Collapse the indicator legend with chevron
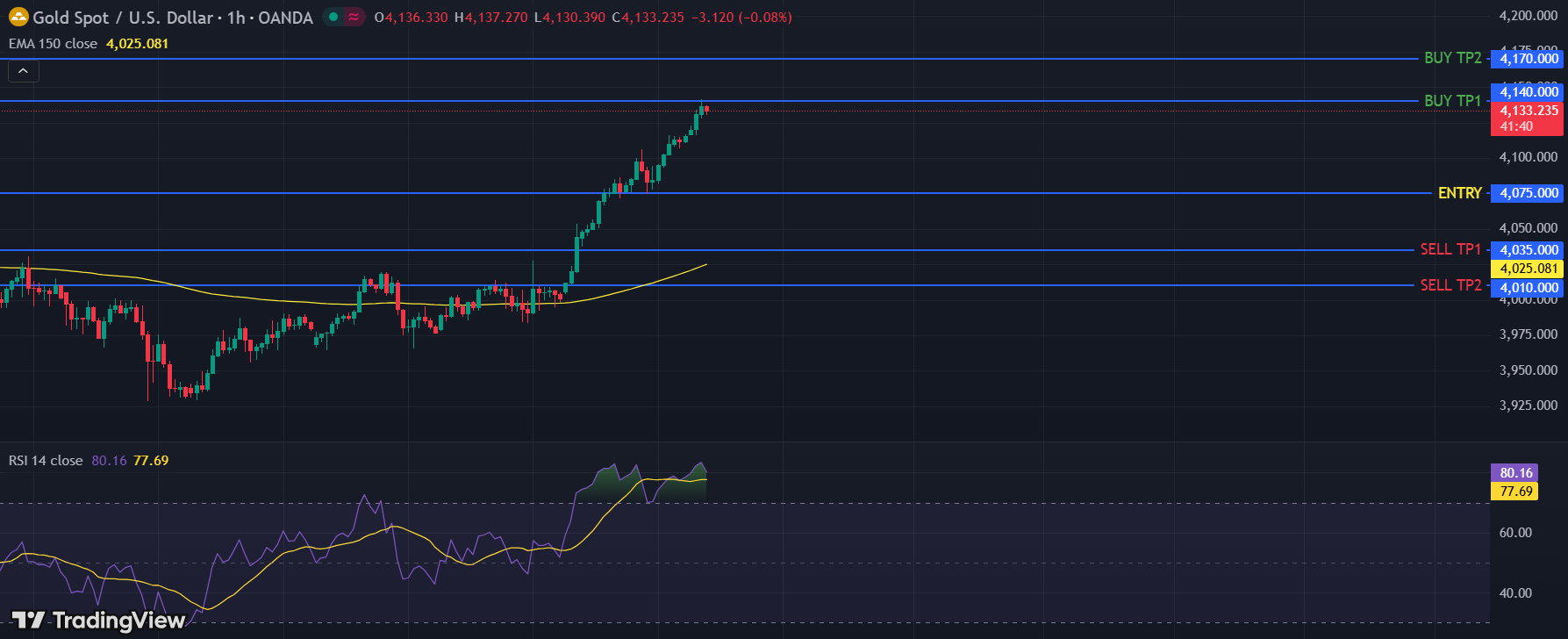The width and height of the screenshot is (1568, 639). coord(23,71)
